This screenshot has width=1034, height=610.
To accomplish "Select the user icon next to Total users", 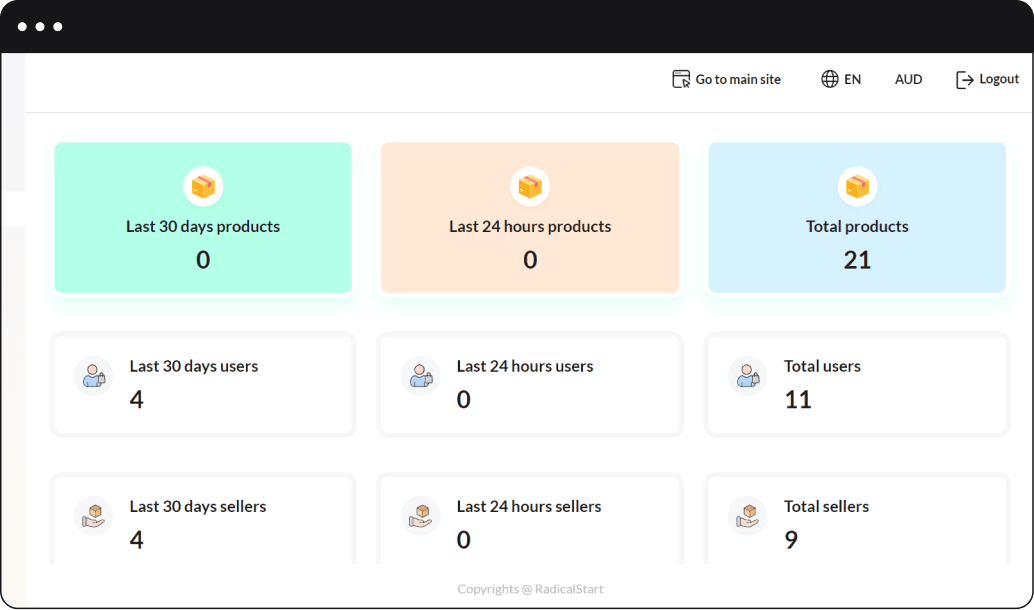I will (x=747, y=377).
